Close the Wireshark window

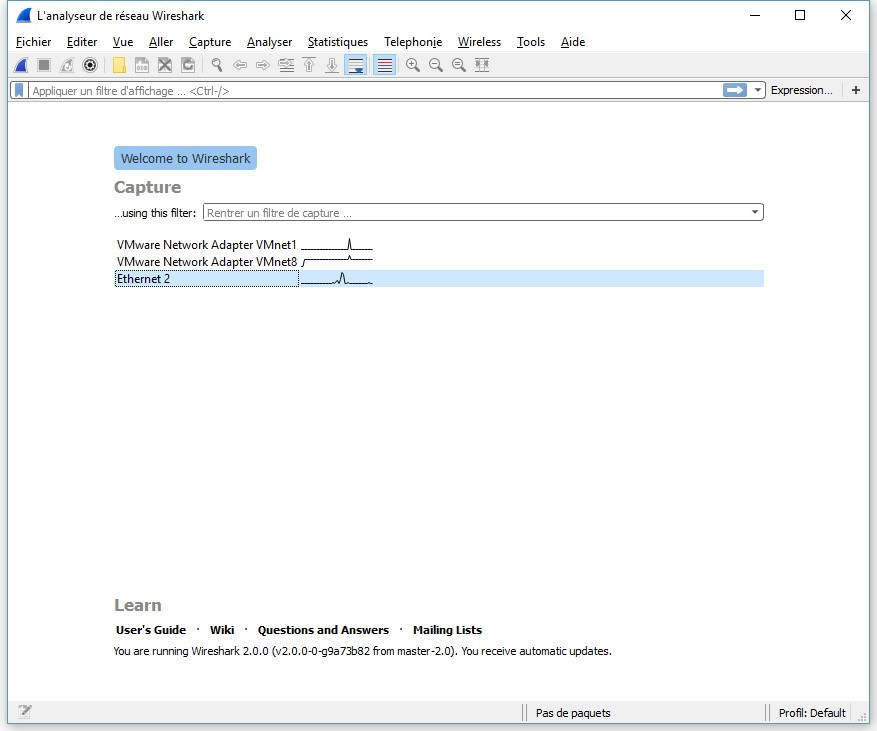point(846,15)
